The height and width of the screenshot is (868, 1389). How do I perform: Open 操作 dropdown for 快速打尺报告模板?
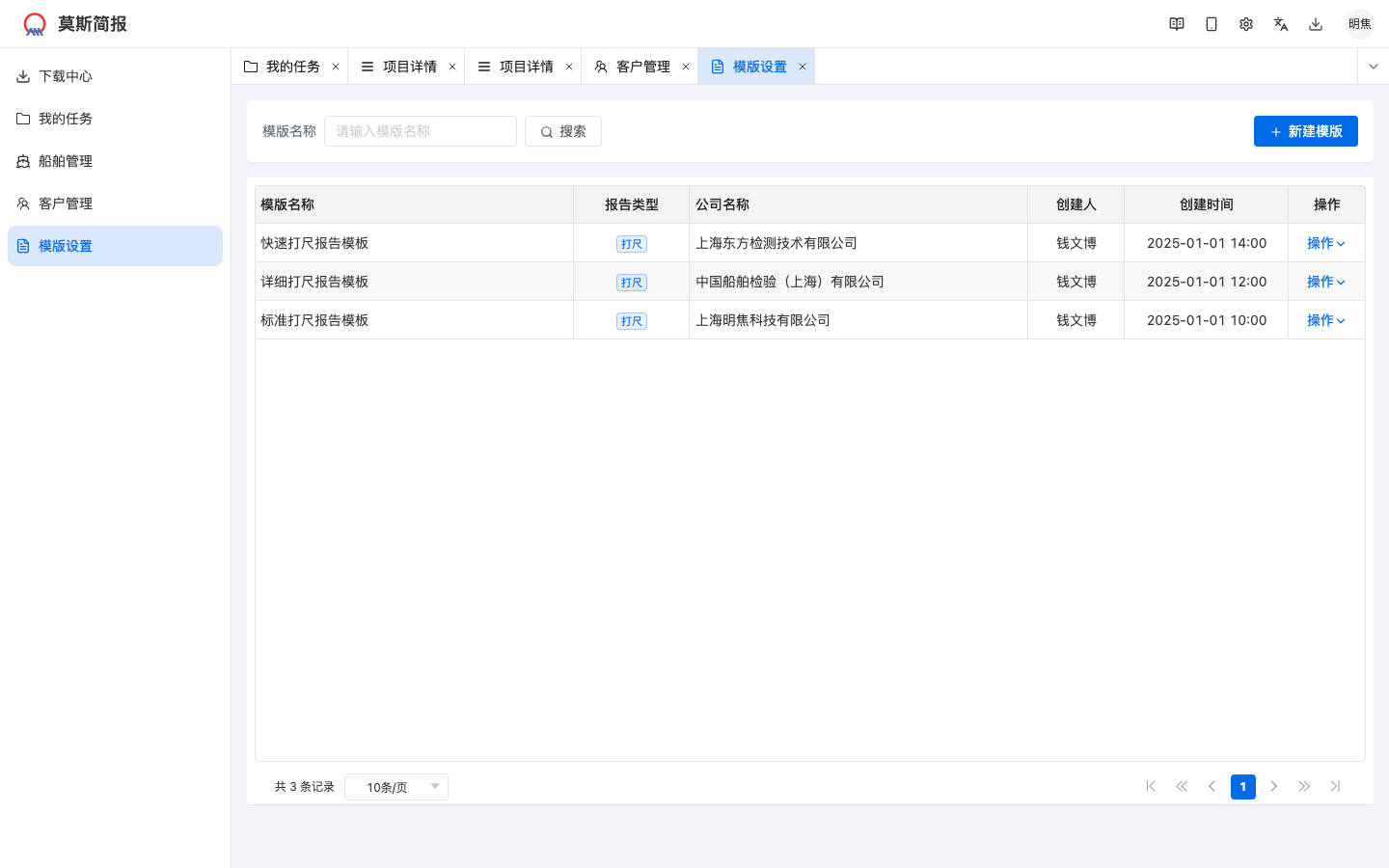coord(1325,243)
